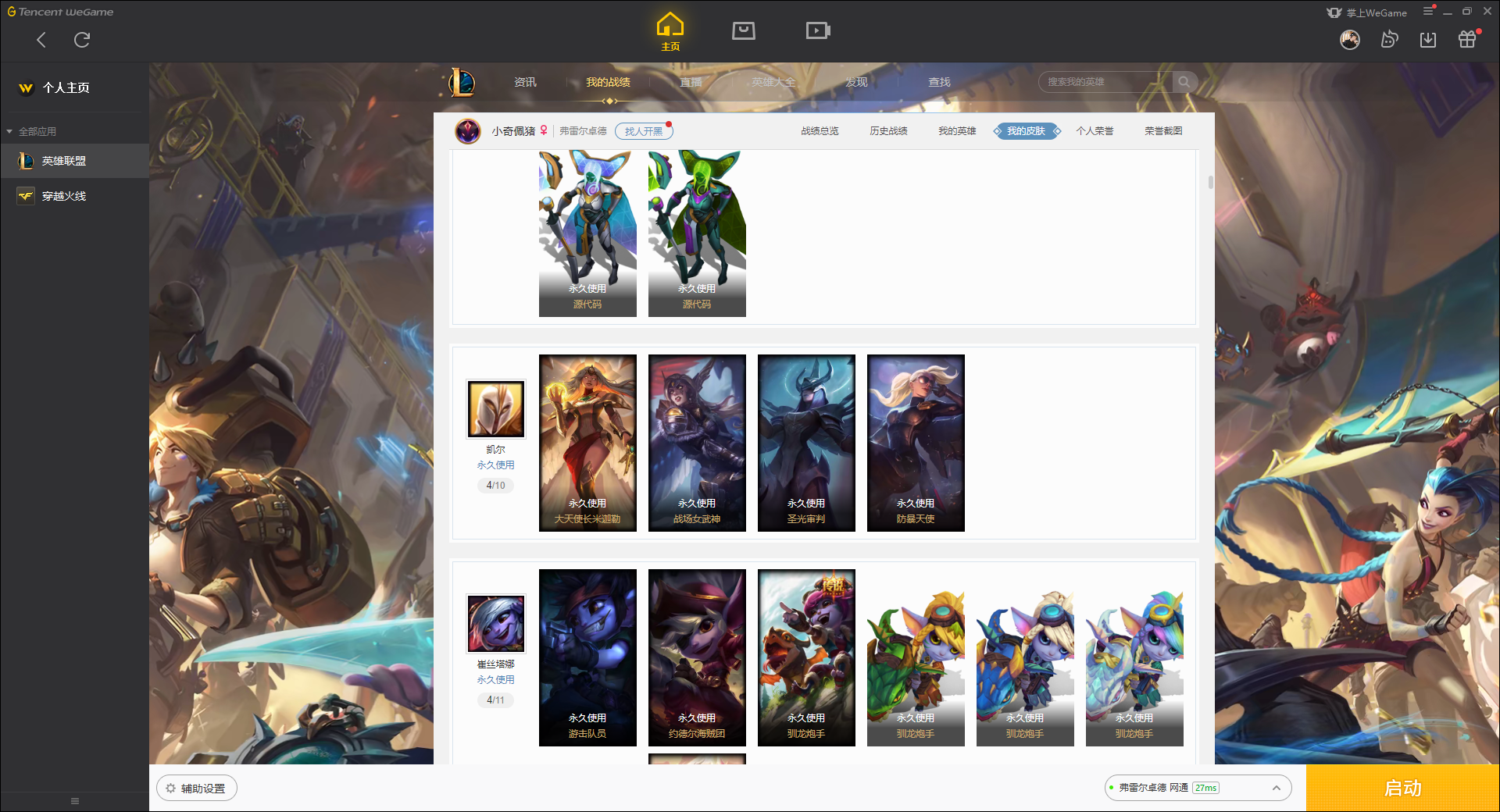Click the 找人开黑 button
The image size is (1500, 812).
click(x=644, y=131)
